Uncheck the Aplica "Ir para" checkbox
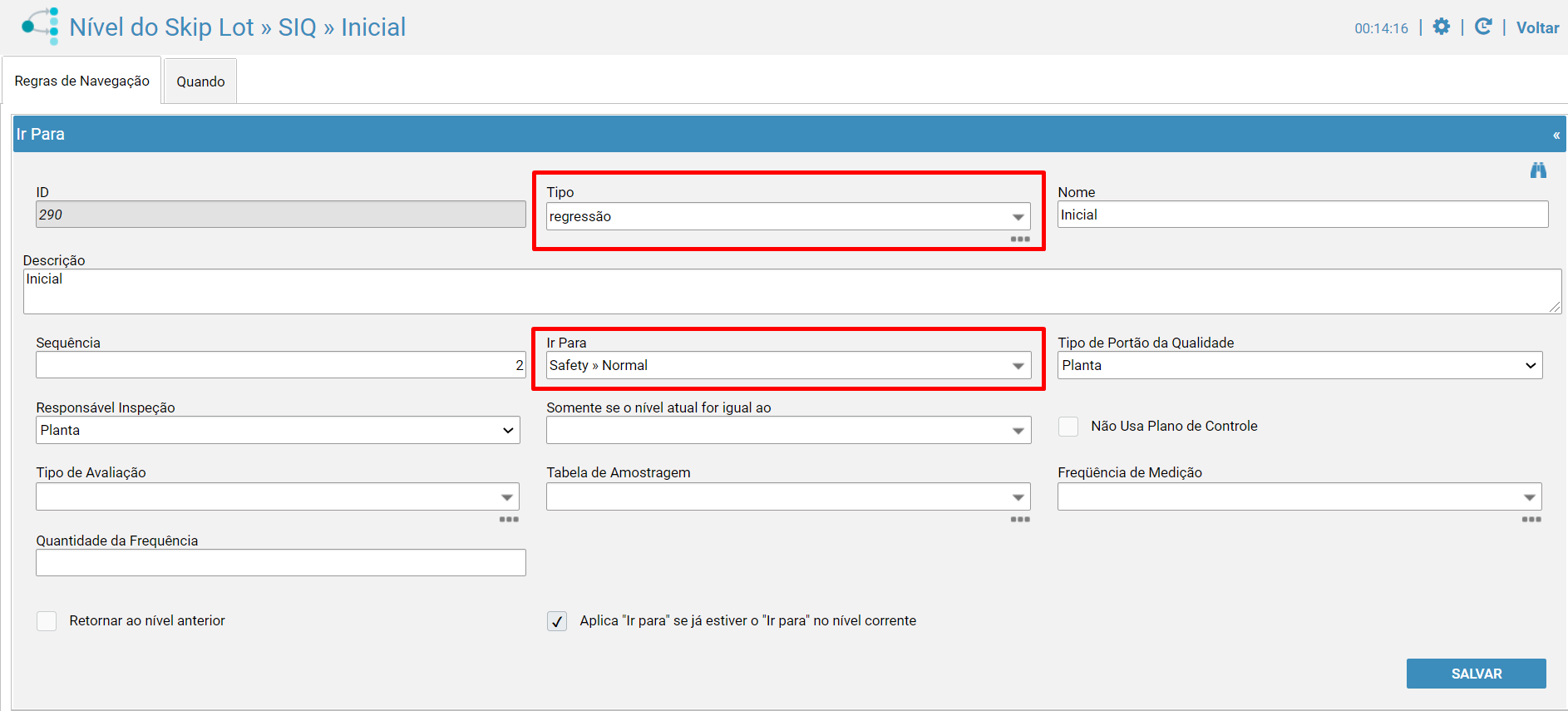The image size is (1568, 711). (x=557, y=621)
